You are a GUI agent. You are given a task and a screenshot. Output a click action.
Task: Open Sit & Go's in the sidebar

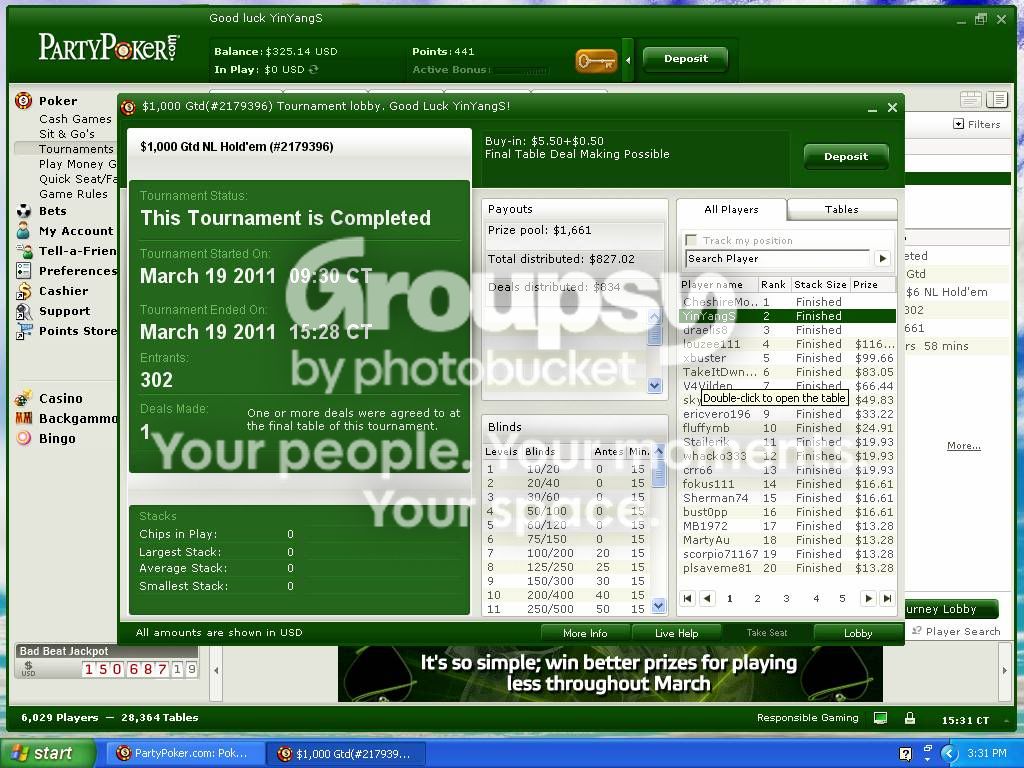click(x=67, y=134)
